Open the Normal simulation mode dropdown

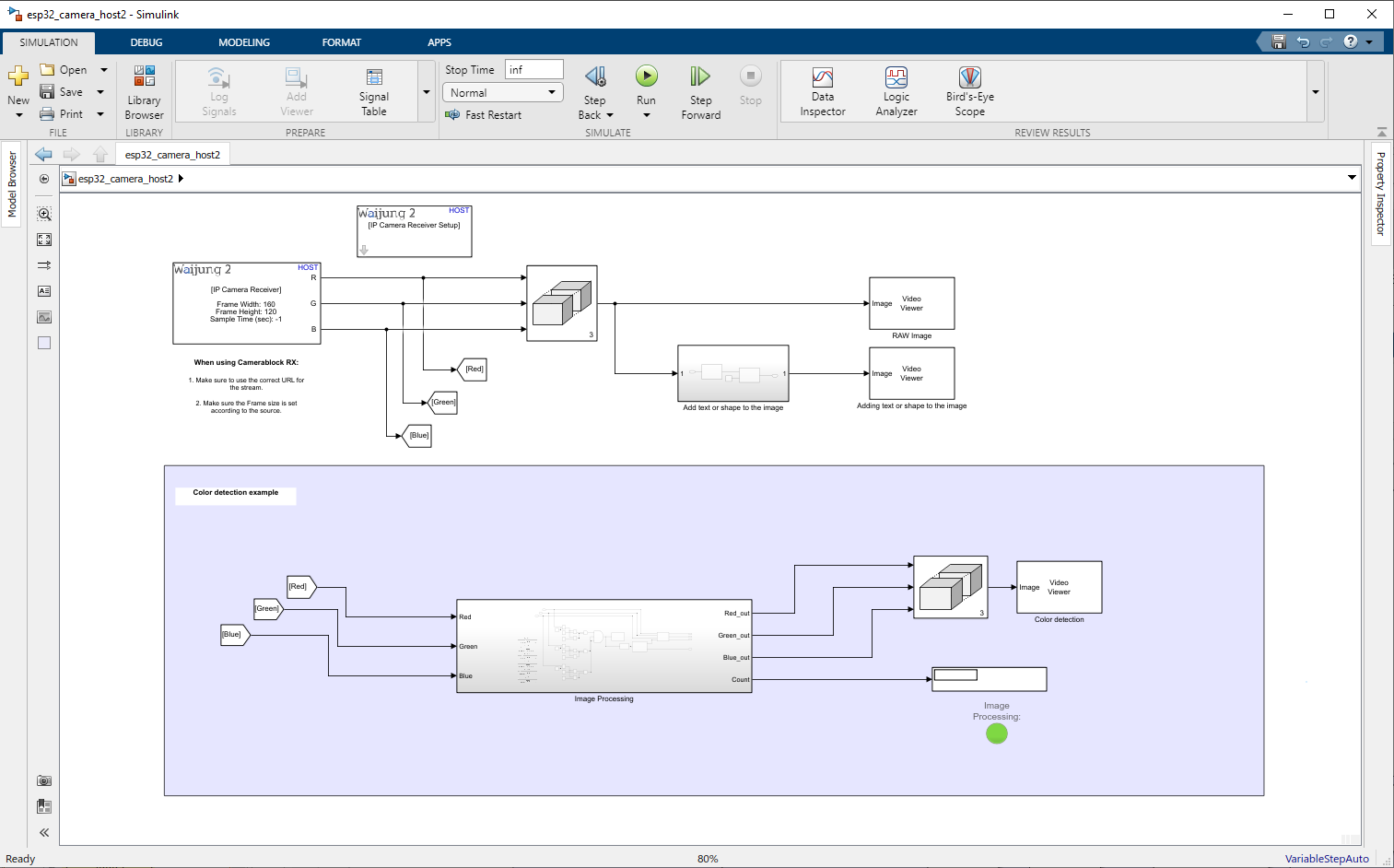(x=503, y=92)
